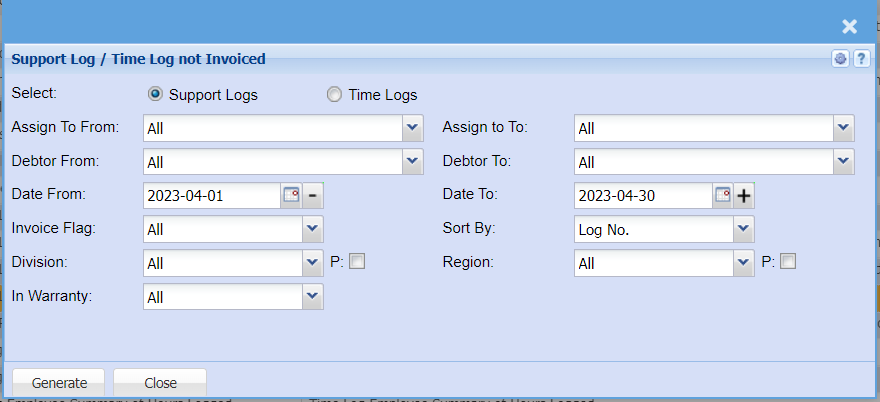Expand the Invoice Flag dropdown
The height and width of the screenshot is (402, 880).
tap(312, 229)
